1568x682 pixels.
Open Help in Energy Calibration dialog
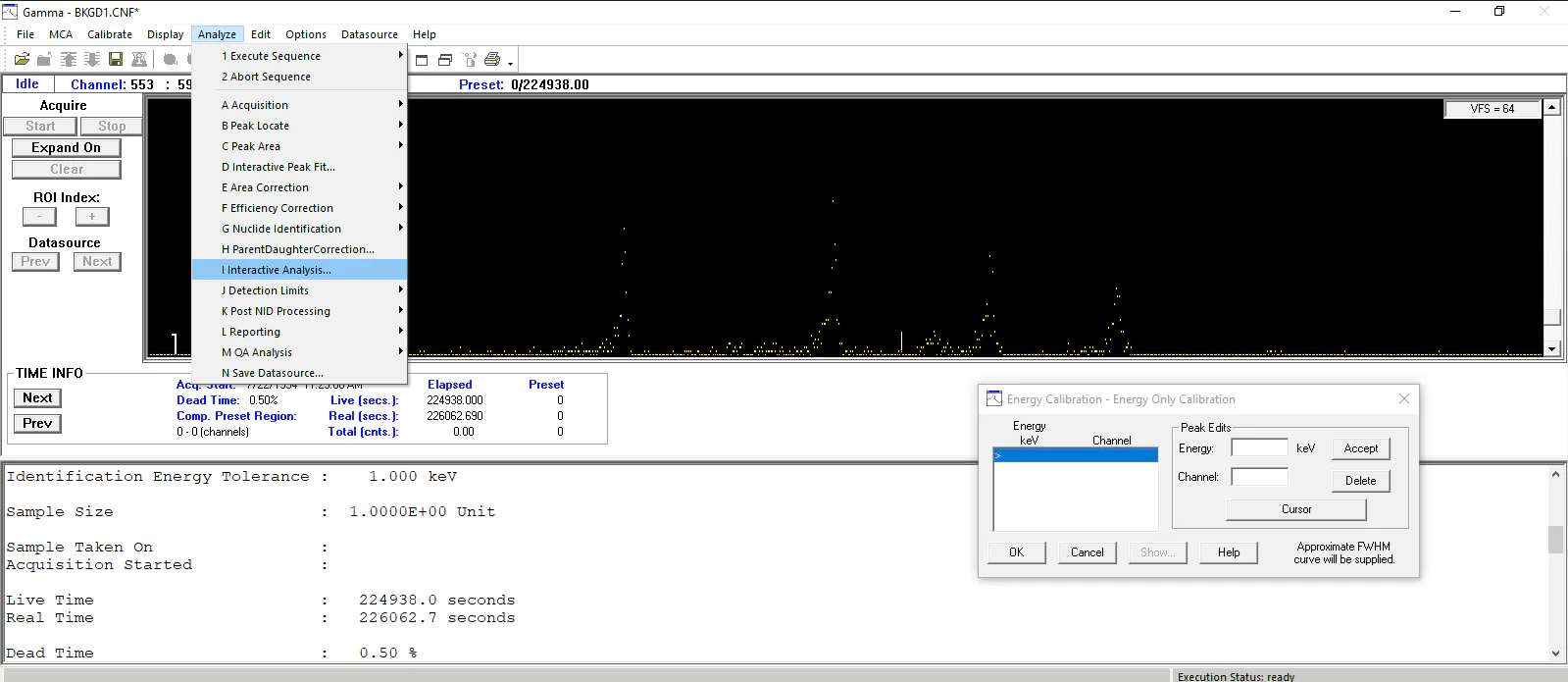1229,552
